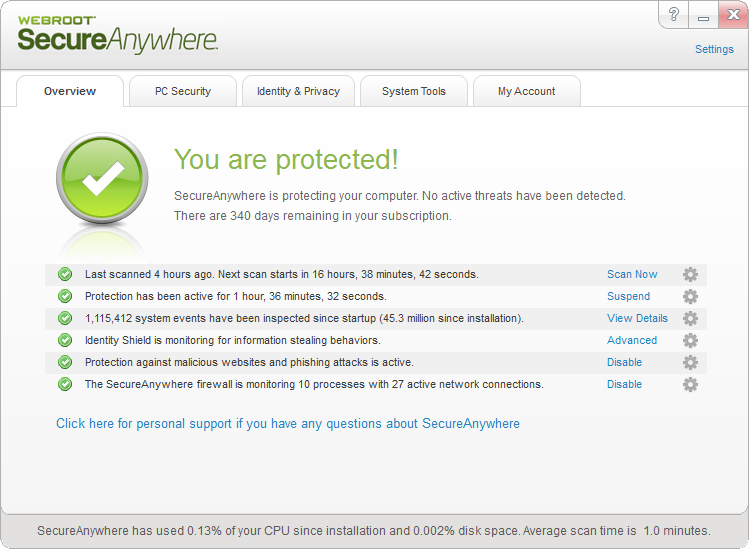This screenshot has width=749, height=549.
Task: Open the Identity & Privacy tab
Action: point(298,91)
